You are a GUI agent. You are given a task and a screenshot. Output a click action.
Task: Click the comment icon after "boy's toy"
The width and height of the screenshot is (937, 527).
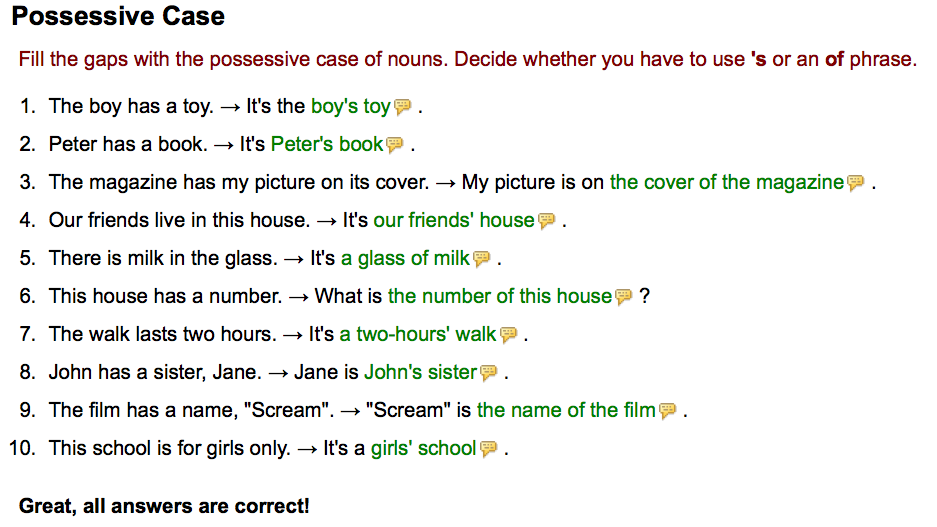402,107
